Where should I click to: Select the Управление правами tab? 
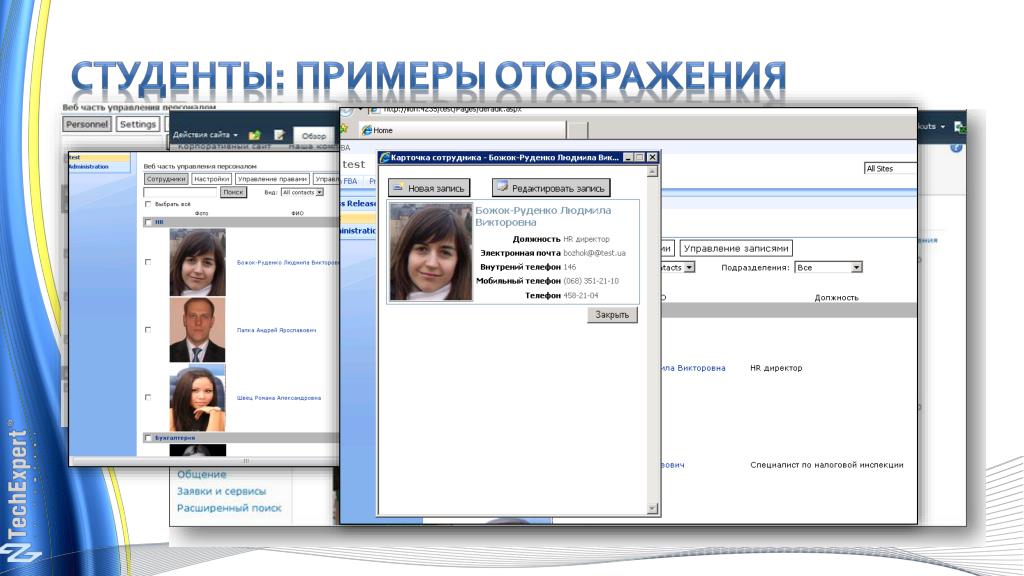[x=272, y=179]
